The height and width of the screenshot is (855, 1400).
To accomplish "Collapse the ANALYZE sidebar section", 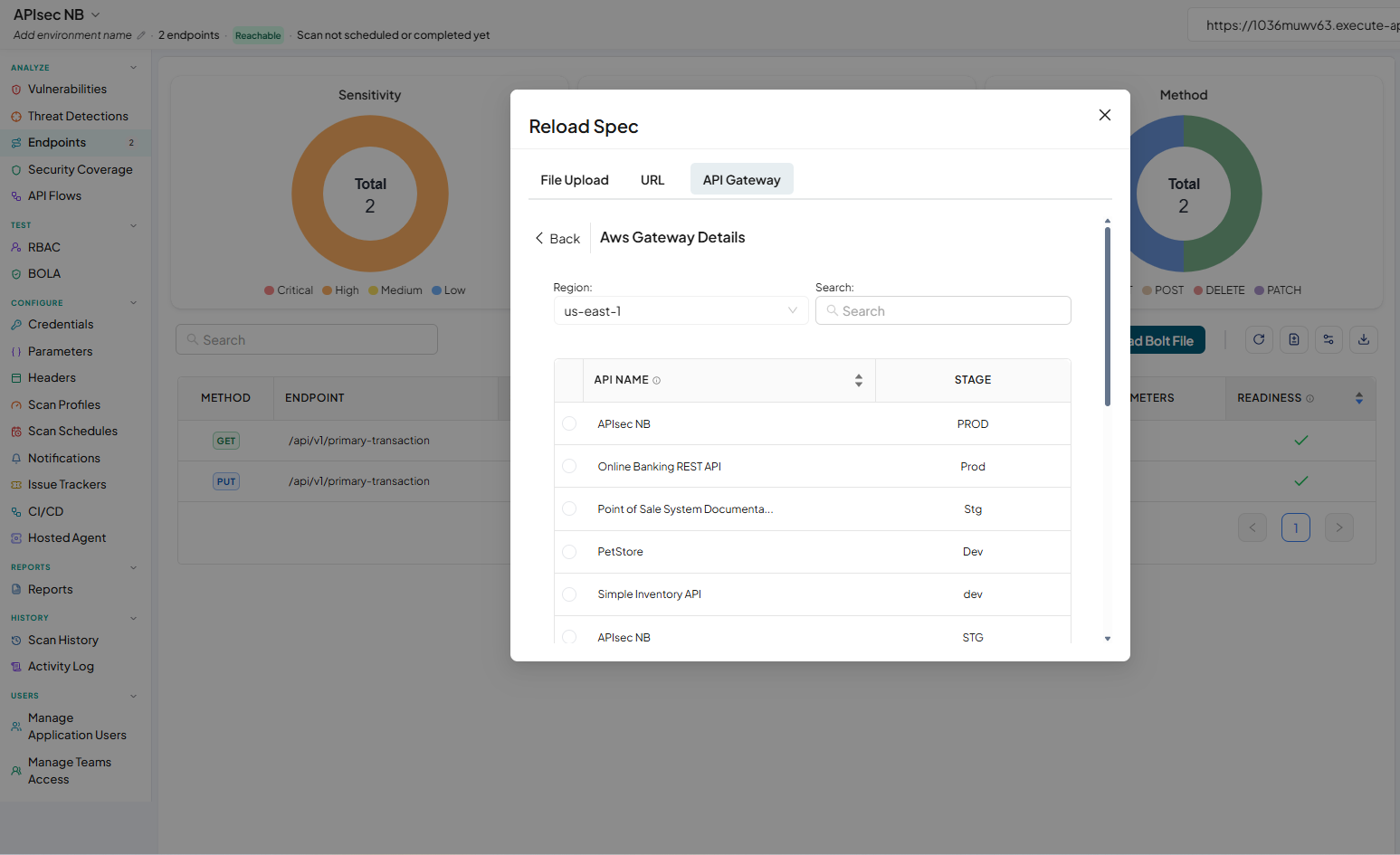I will click(x=133, y=68).
